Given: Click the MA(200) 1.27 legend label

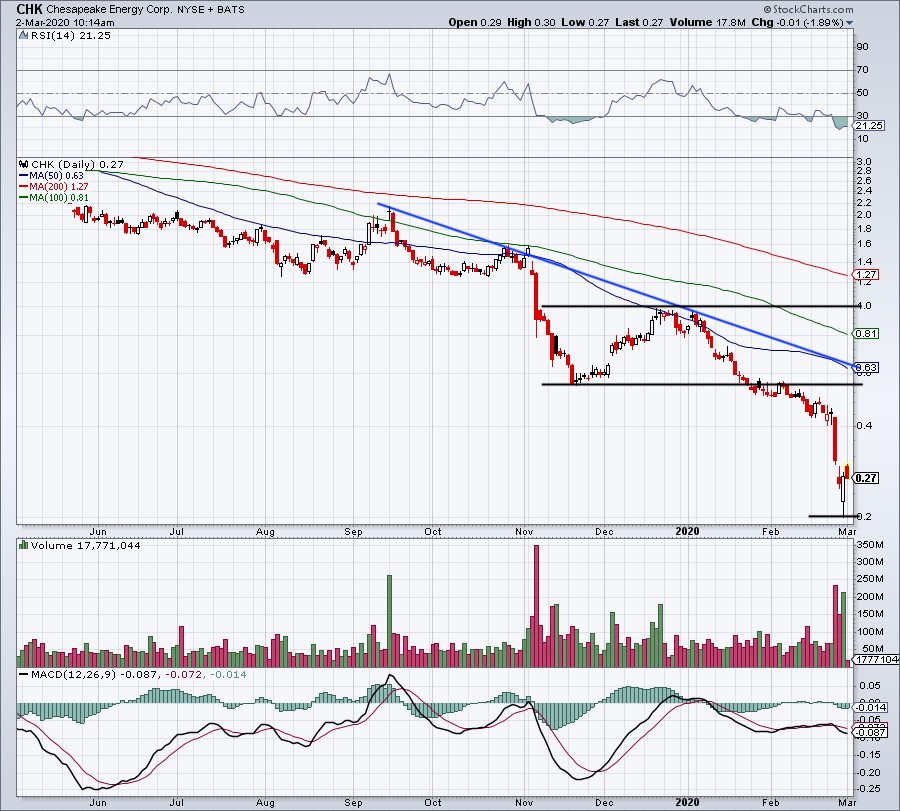Looking at the screenshot, I should point(59,187).
